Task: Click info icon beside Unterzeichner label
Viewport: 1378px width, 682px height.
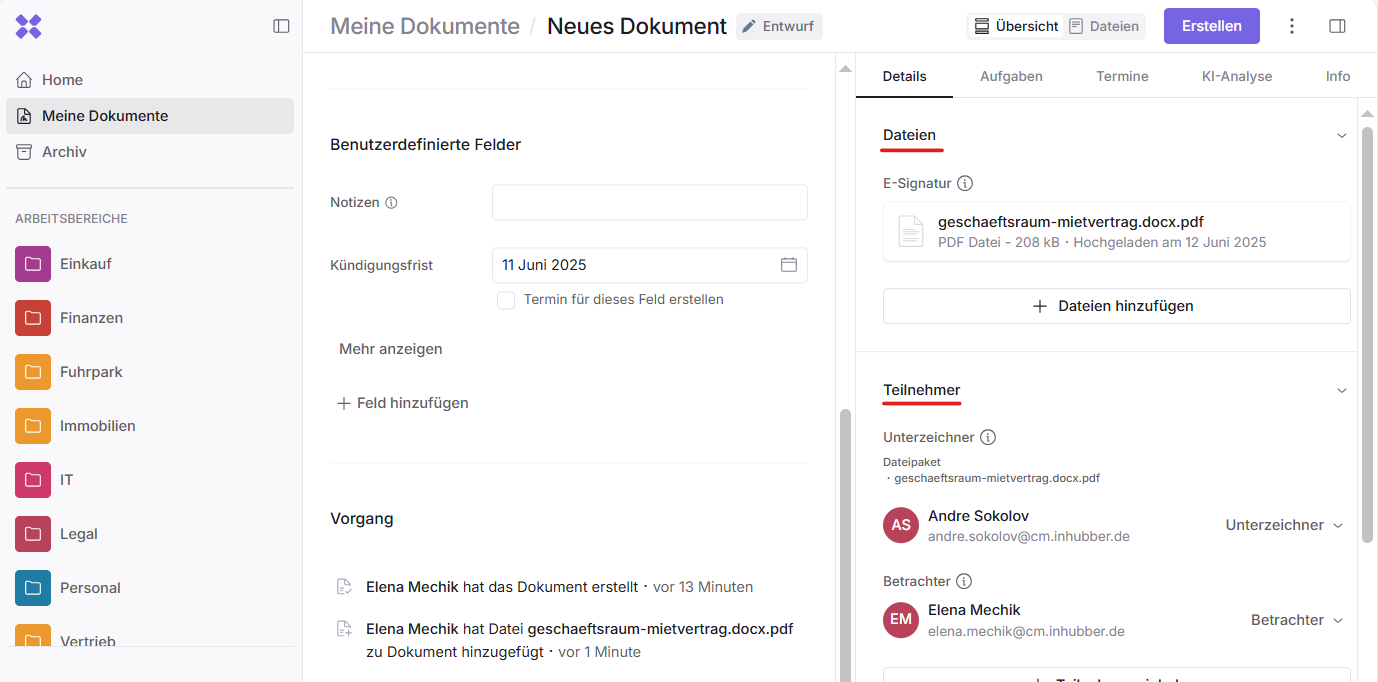Action: (988, 437)
